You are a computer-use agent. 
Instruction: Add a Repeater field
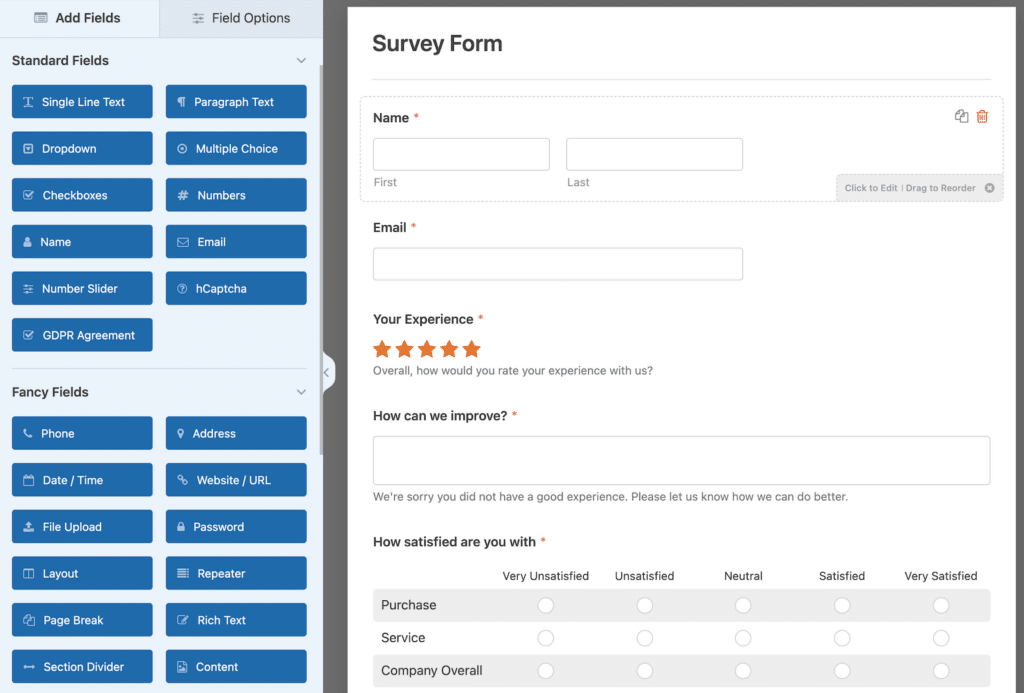coord(235,573)
